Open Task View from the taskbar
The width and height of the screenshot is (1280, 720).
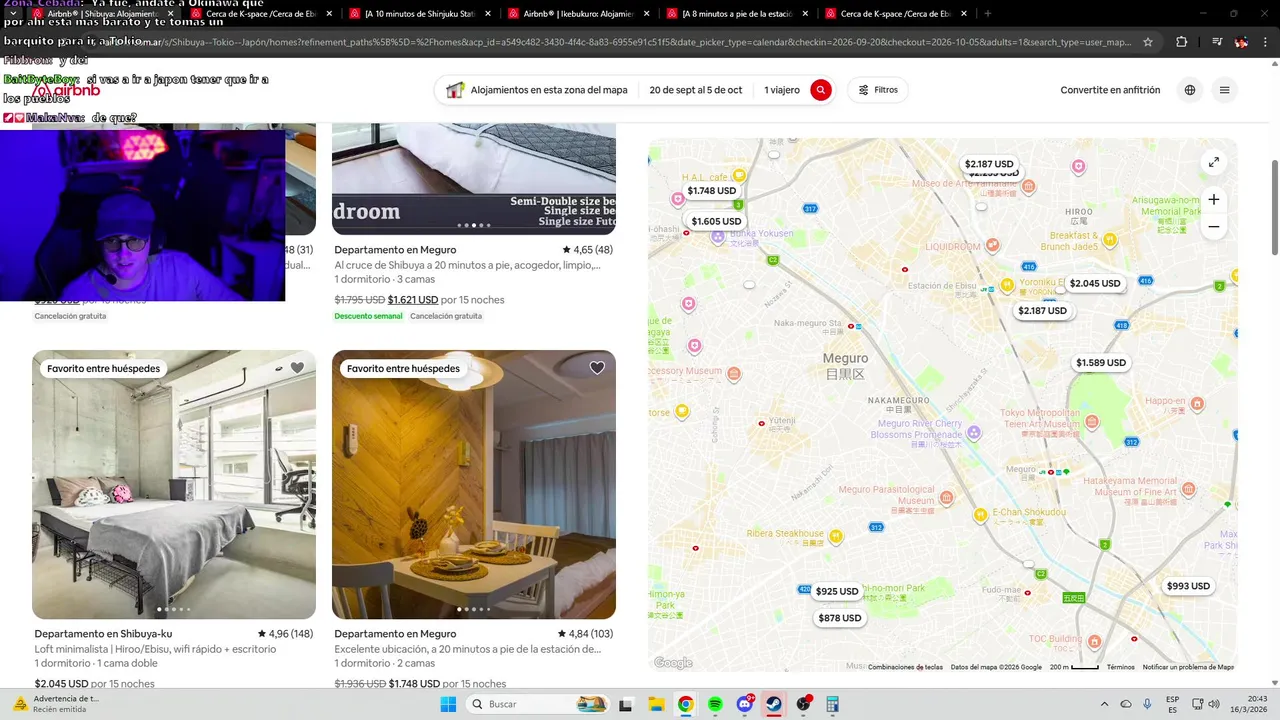626,704
